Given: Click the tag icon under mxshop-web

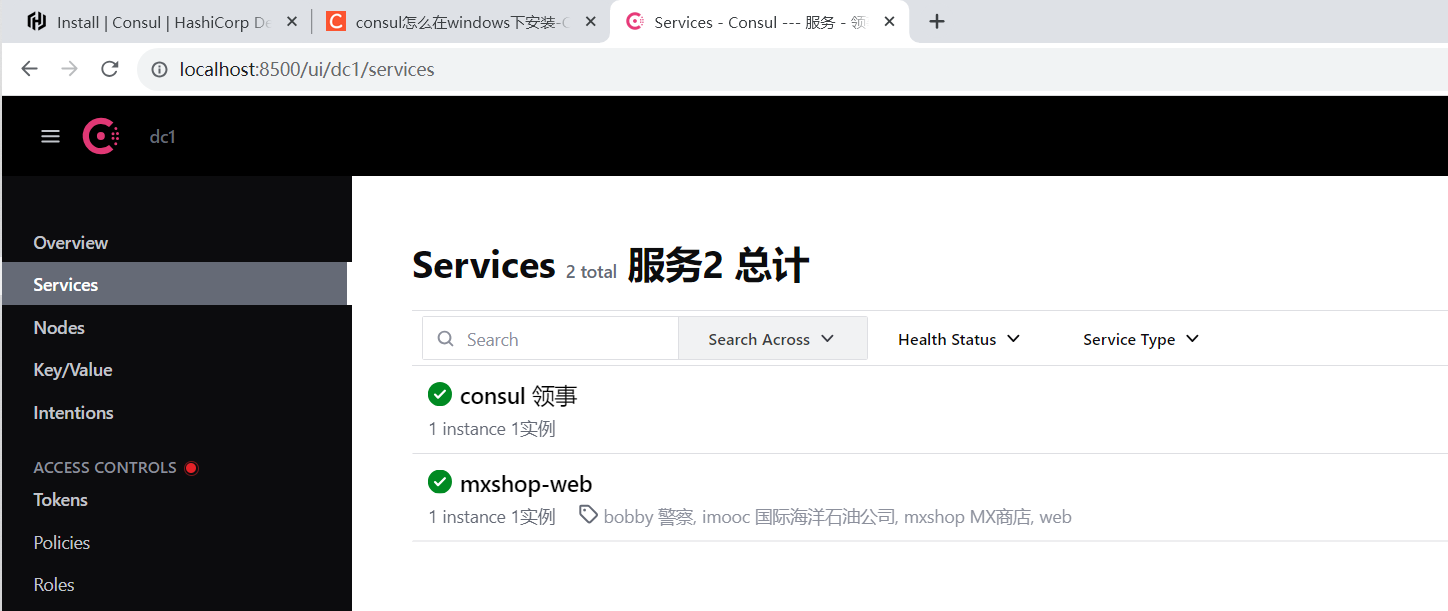Looking at the screenshot, I should coord(588,515).
